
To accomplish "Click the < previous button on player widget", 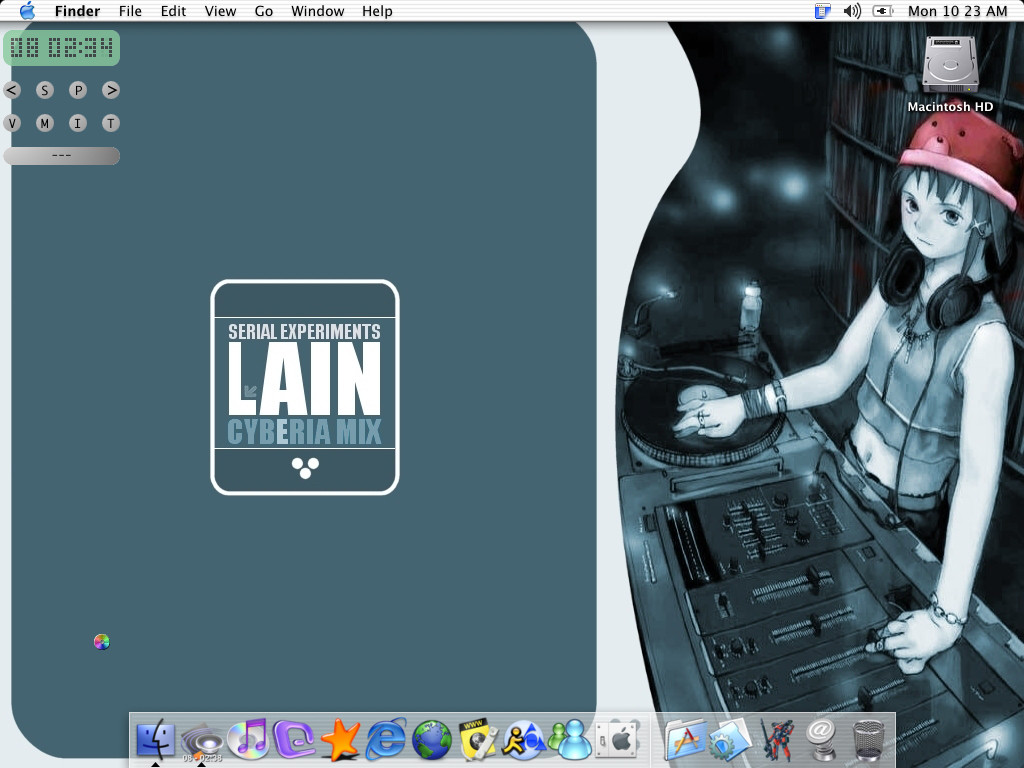I will click(12, 90).
